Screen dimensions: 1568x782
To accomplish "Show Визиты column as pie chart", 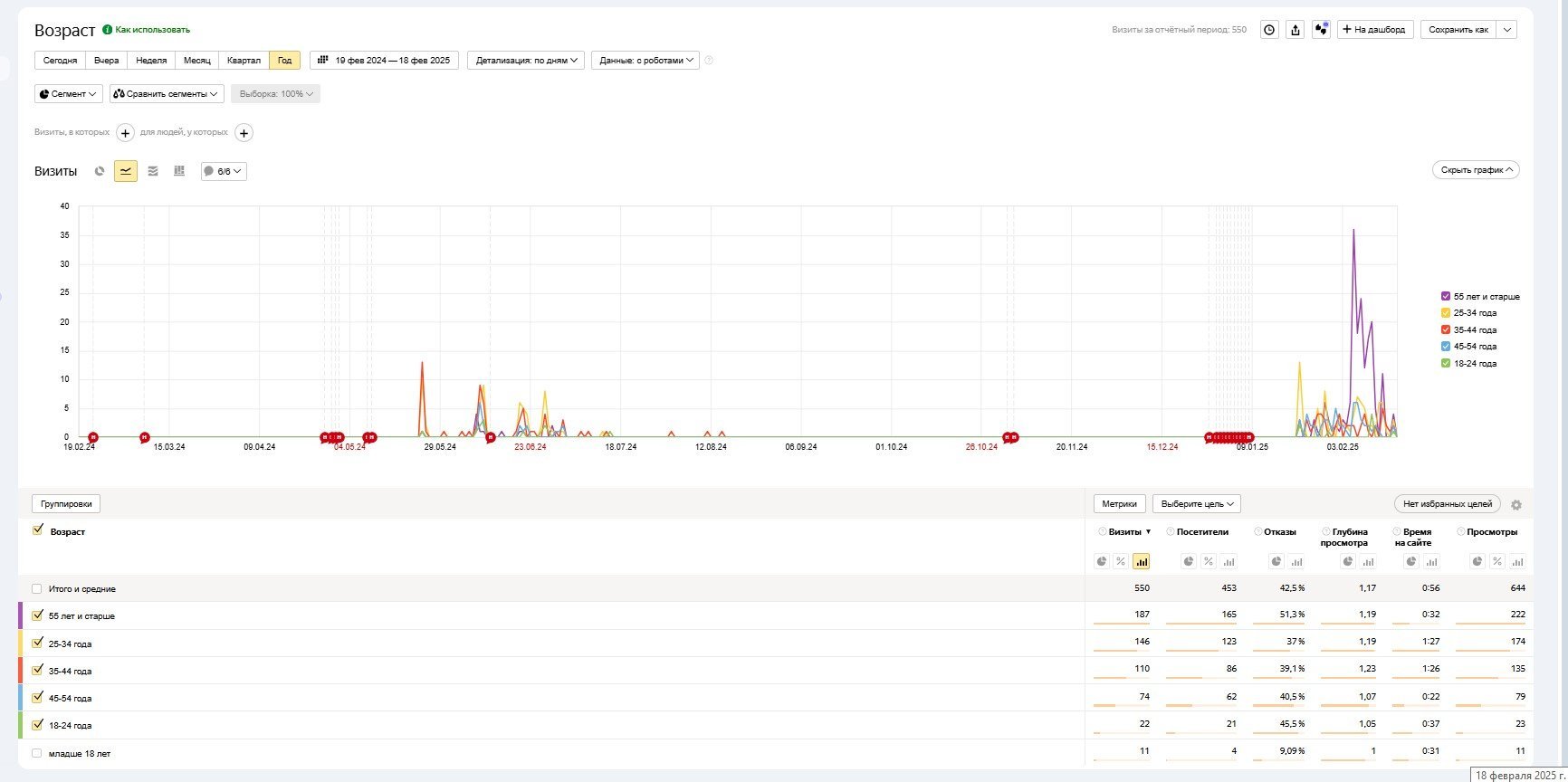I will coord(1102,561).
